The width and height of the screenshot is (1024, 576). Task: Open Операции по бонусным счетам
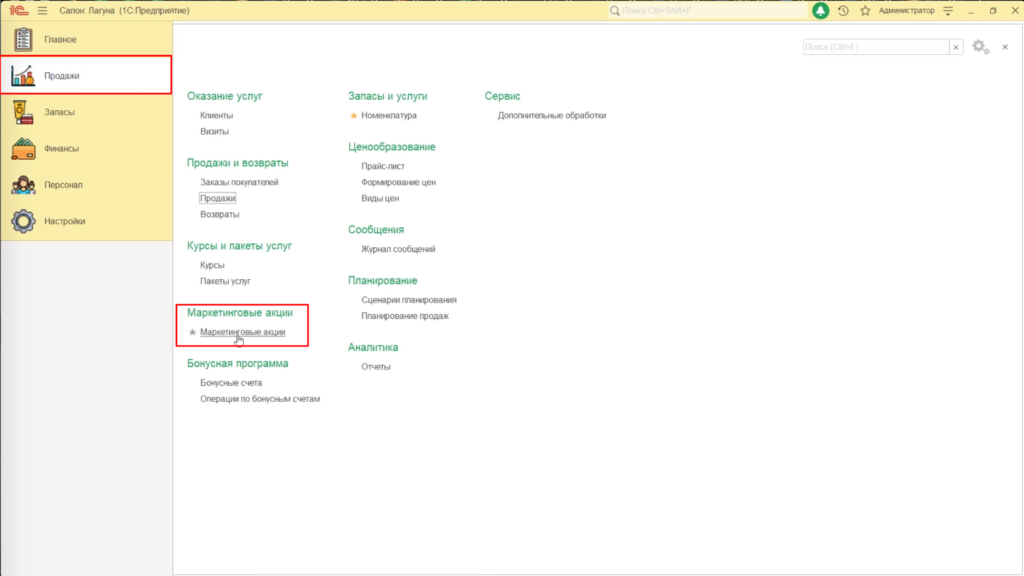260,398
